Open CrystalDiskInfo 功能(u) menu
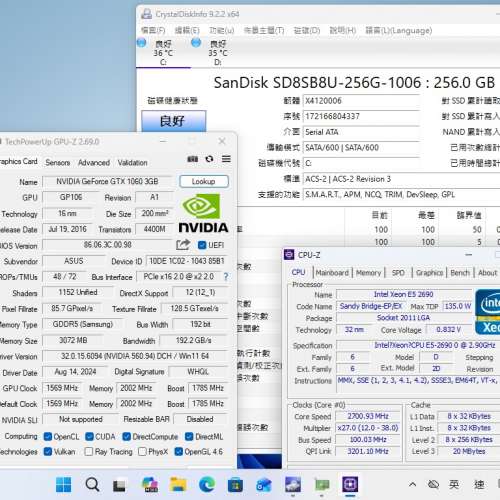The height and width of the screenshot is (500, 500). (221, 30)
